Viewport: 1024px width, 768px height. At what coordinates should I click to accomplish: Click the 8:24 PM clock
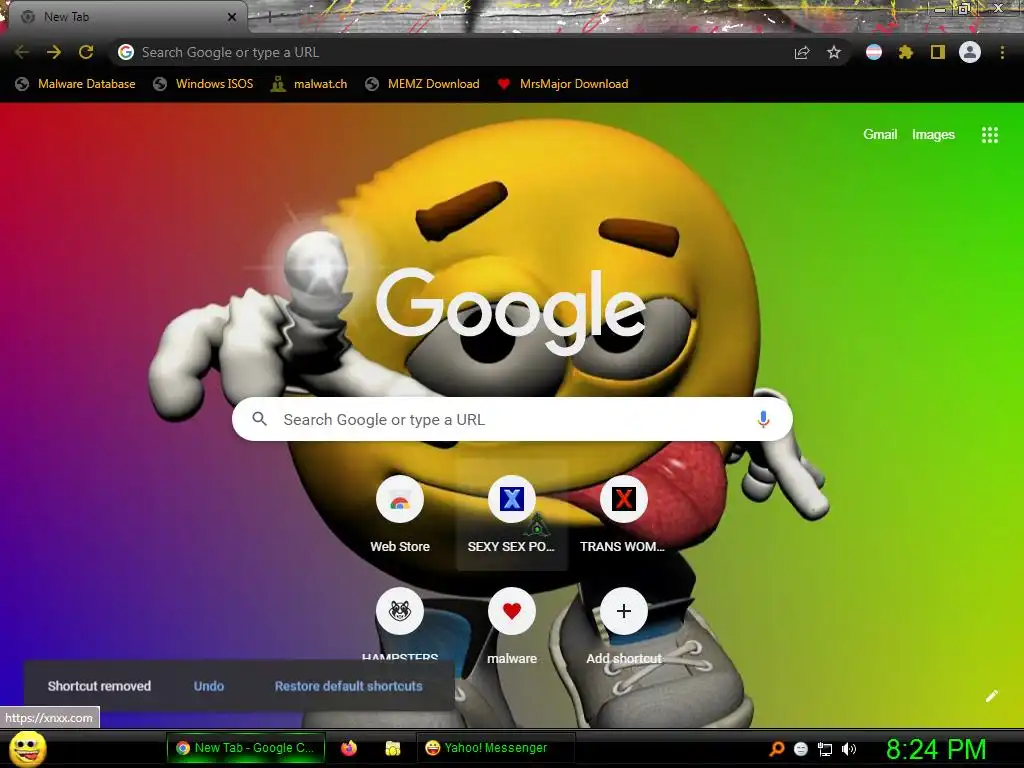pos(936,749)
